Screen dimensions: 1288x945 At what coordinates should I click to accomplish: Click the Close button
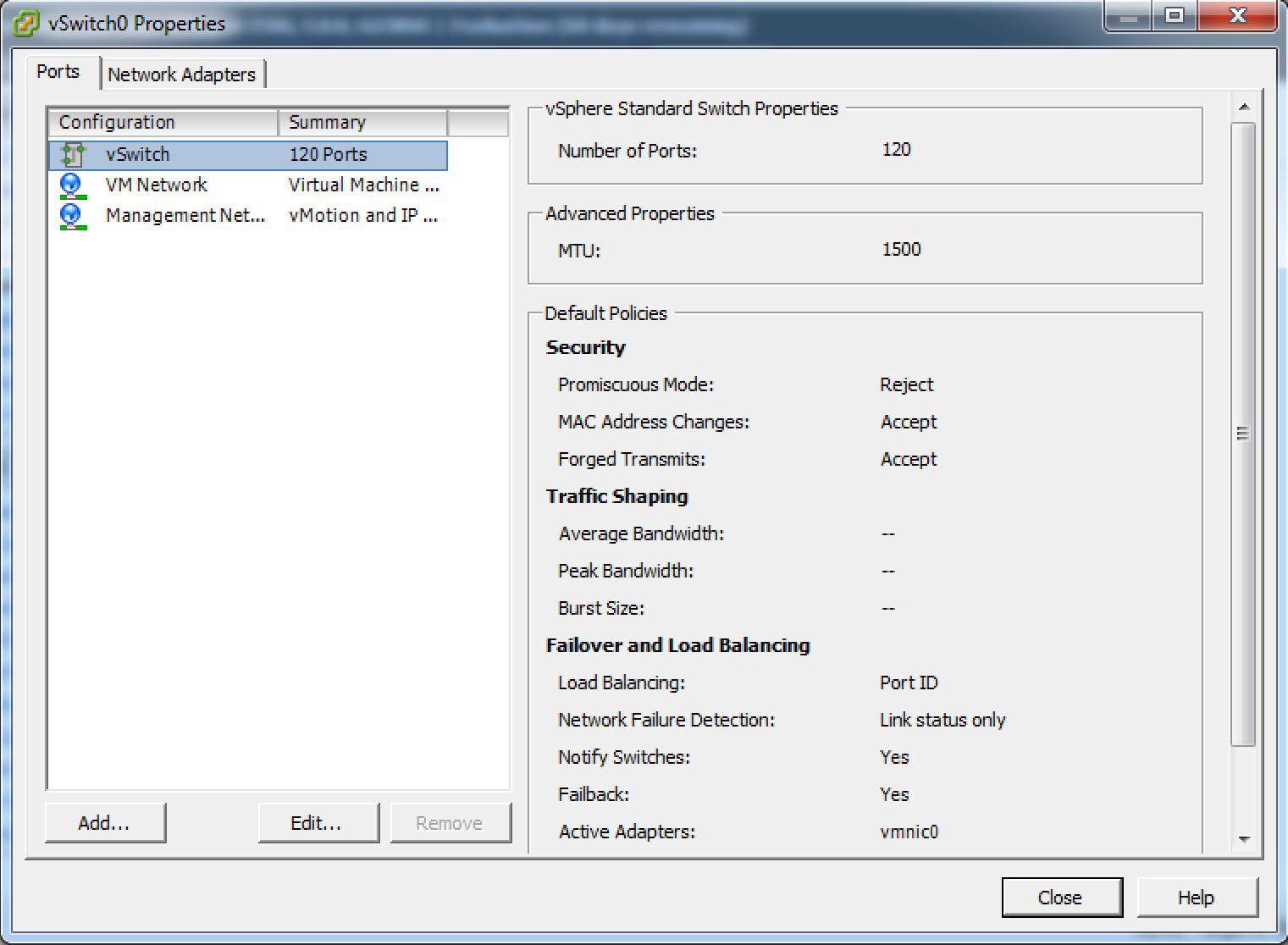coord(1062,898)
